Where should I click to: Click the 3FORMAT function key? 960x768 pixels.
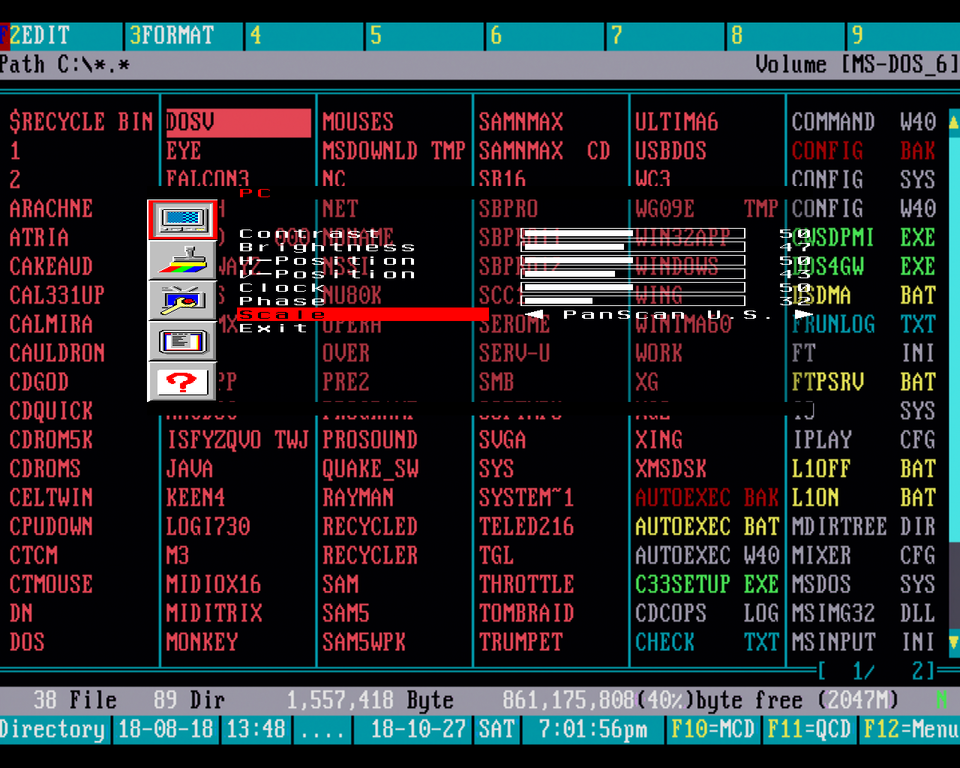click(184, 36)
